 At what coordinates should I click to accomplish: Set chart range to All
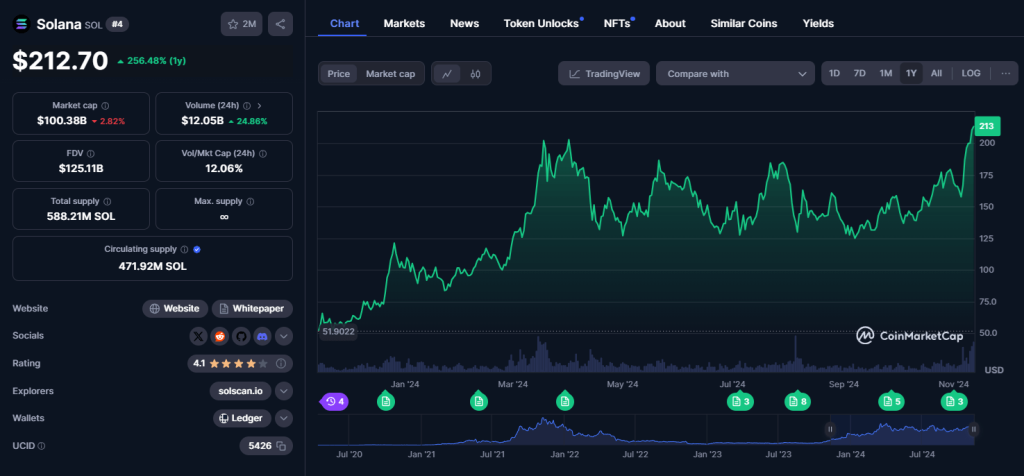[x=936, y=73]
